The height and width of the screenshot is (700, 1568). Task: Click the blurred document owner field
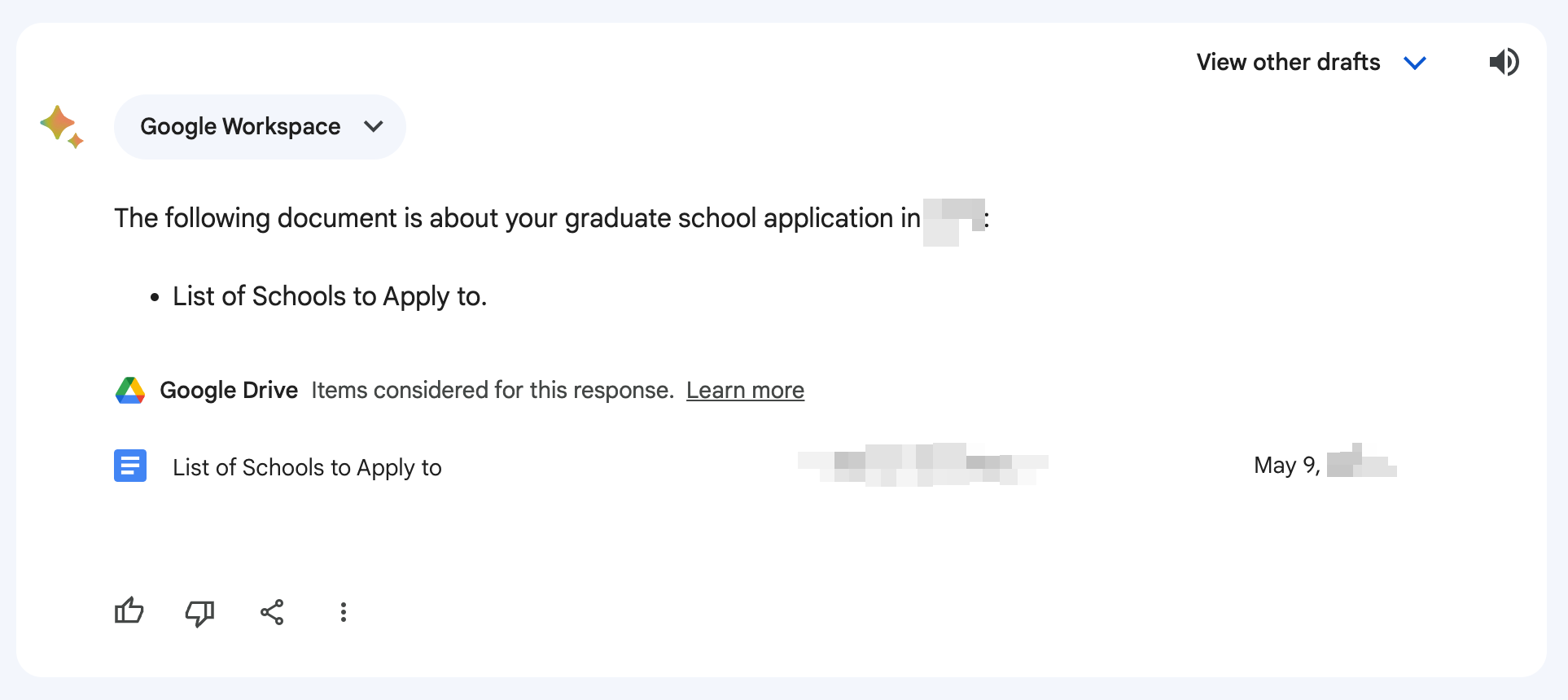click(922, 465)
